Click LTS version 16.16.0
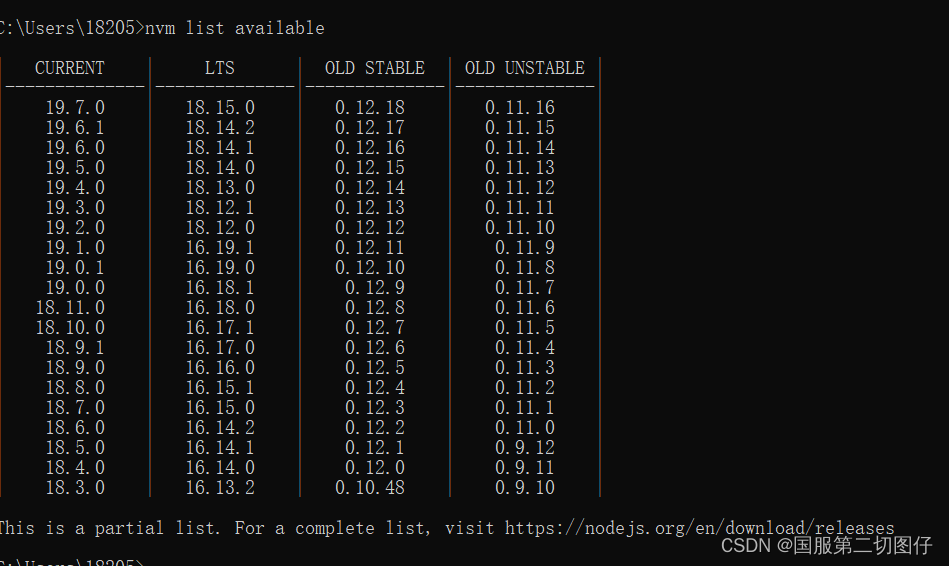This screenshot has height=566, width=949. tap(220, 367)
